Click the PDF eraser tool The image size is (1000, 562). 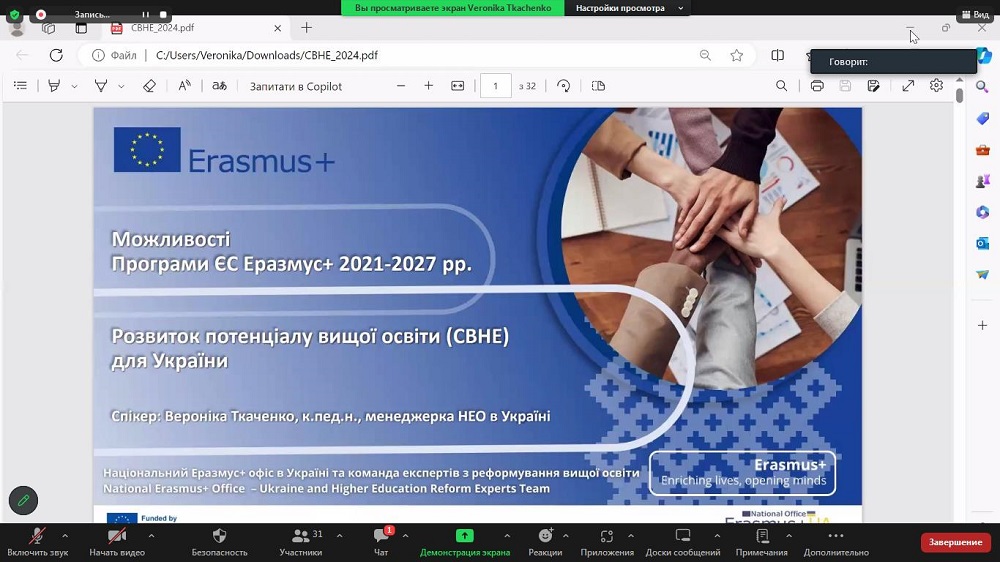click(x=149, y=86)
